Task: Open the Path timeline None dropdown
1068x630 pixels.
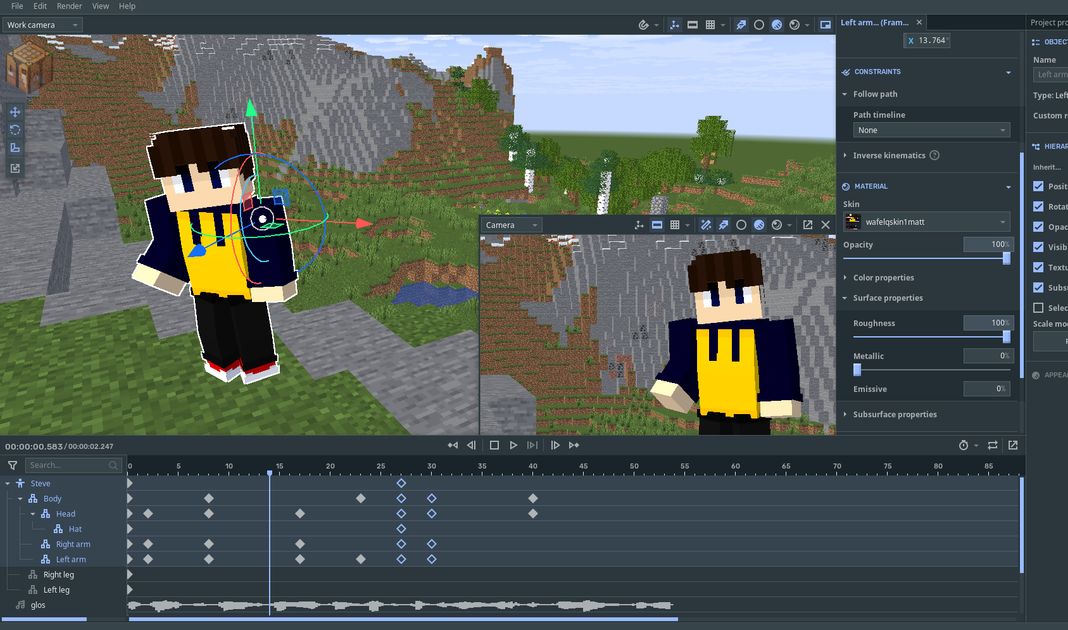Action: click(x=931, y=130)
